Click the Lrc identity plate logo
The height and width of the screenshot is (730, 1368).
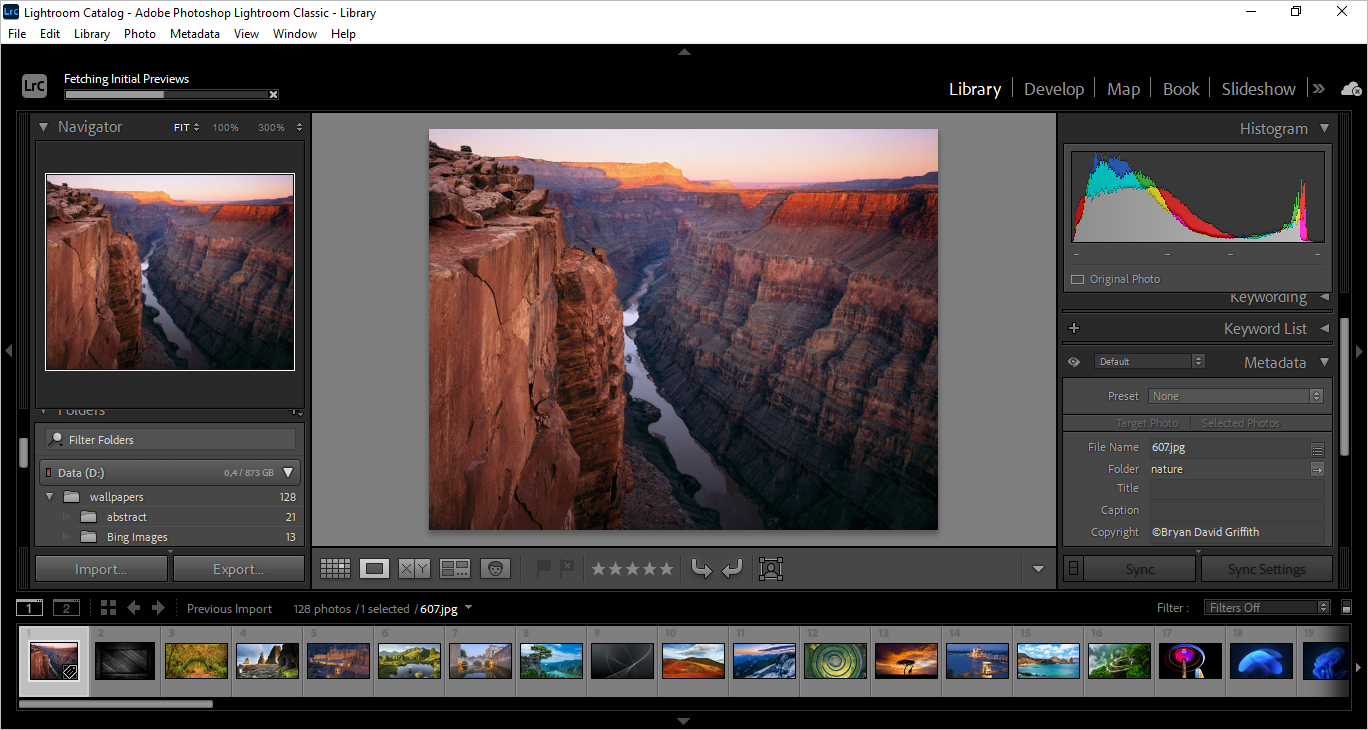click(34, 86)
